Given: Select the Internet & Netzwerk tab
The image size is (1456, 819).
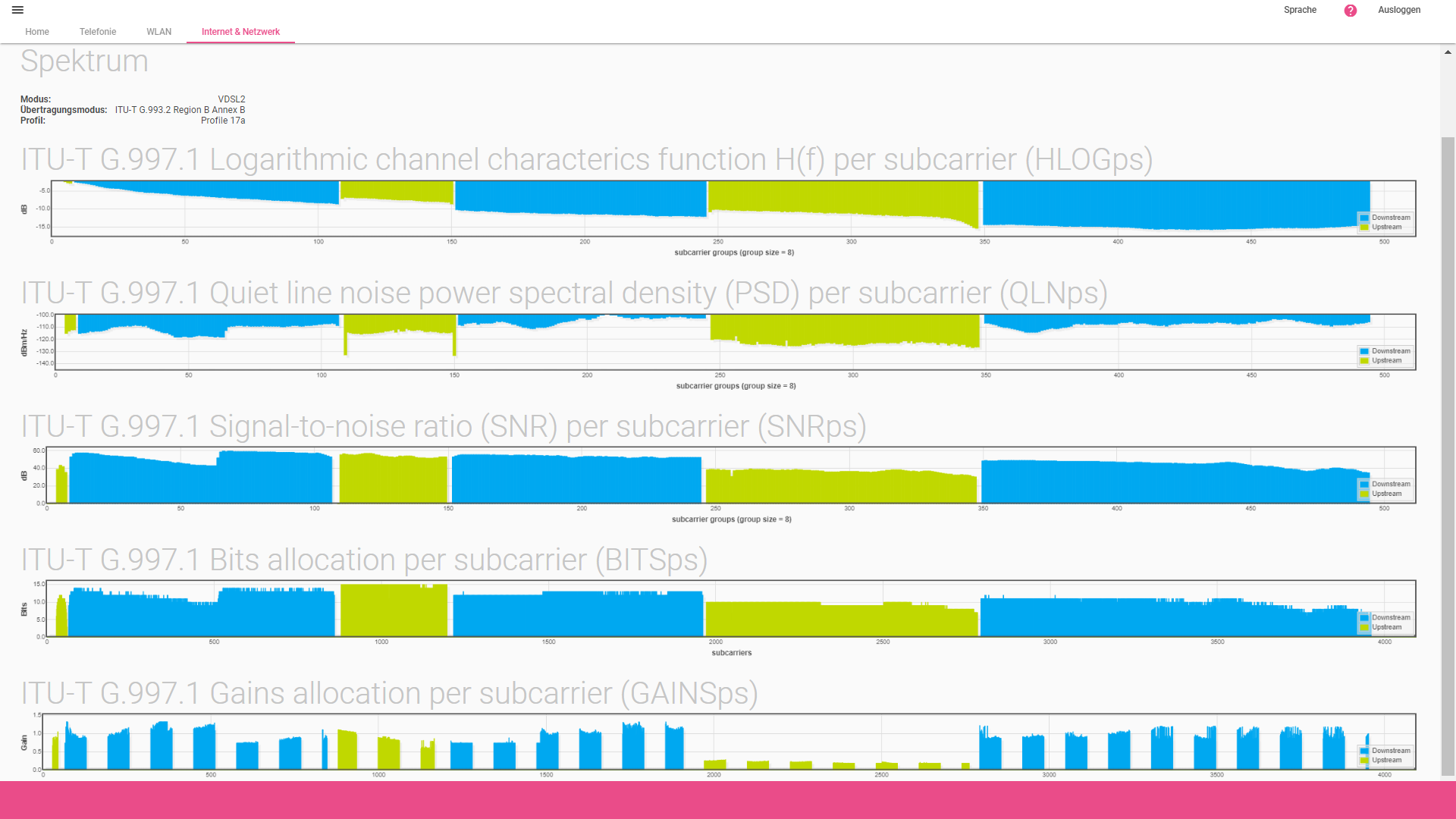Looking at the screenshot, I should pyautogui.click(x=240, y=32).
